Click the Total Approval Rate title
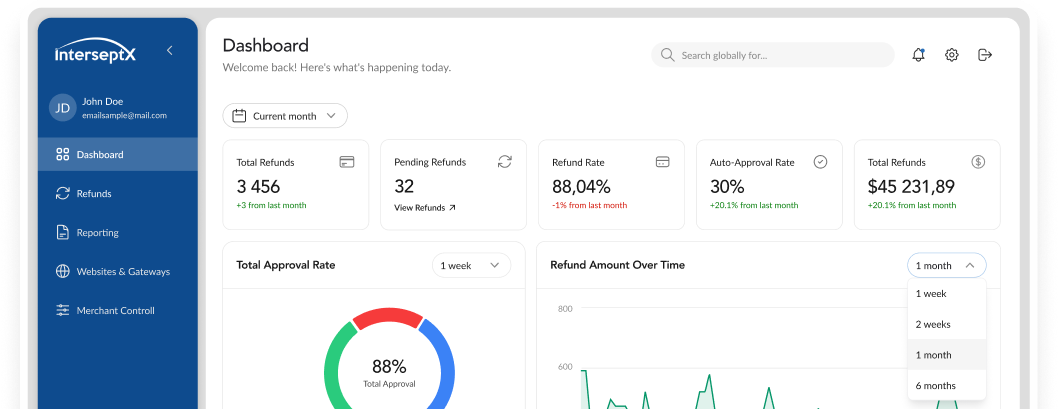Viewport: 1058px width, 409px height. pyautogui.click(x=285, y=265)
